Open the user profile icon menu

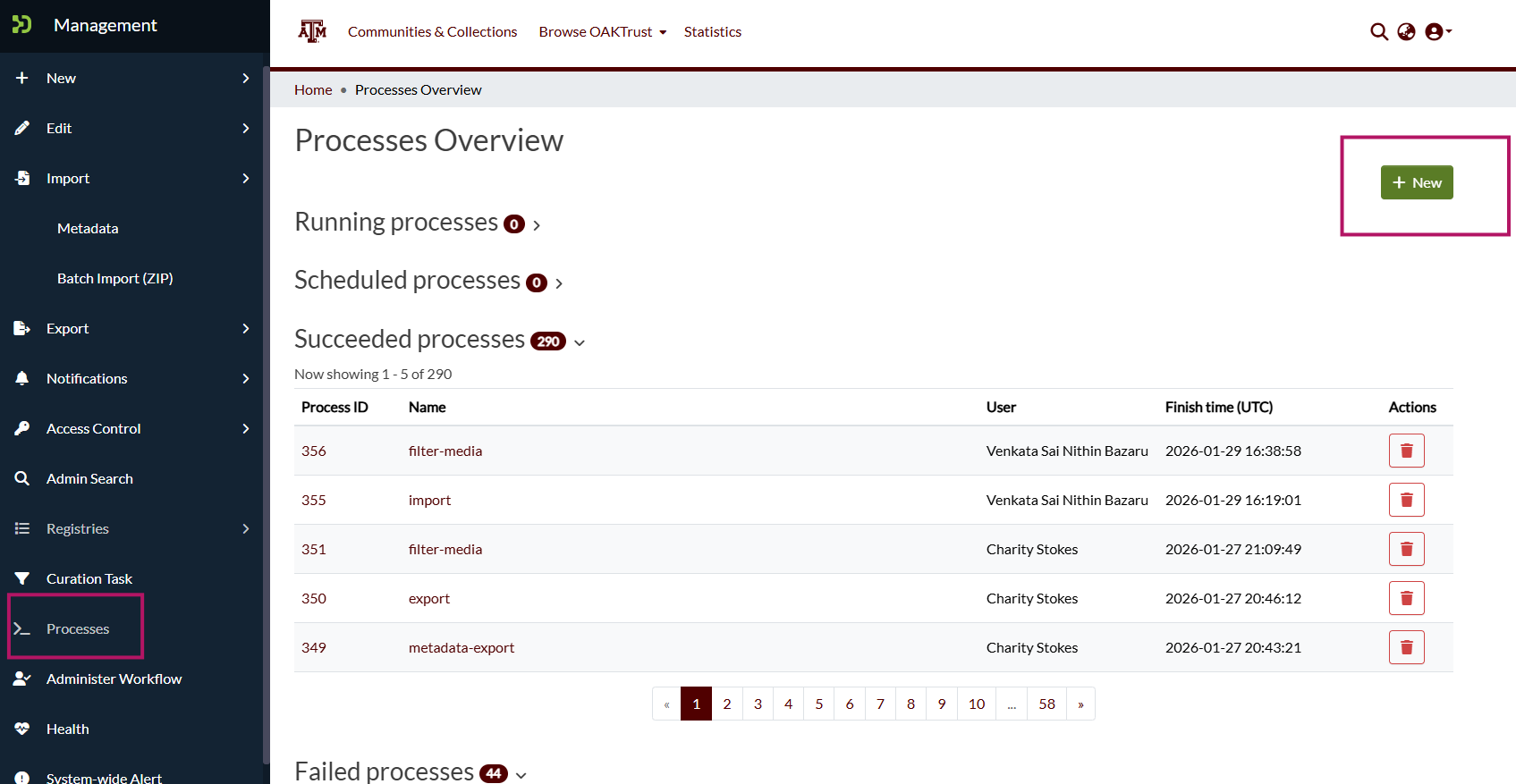point(1436,32)
